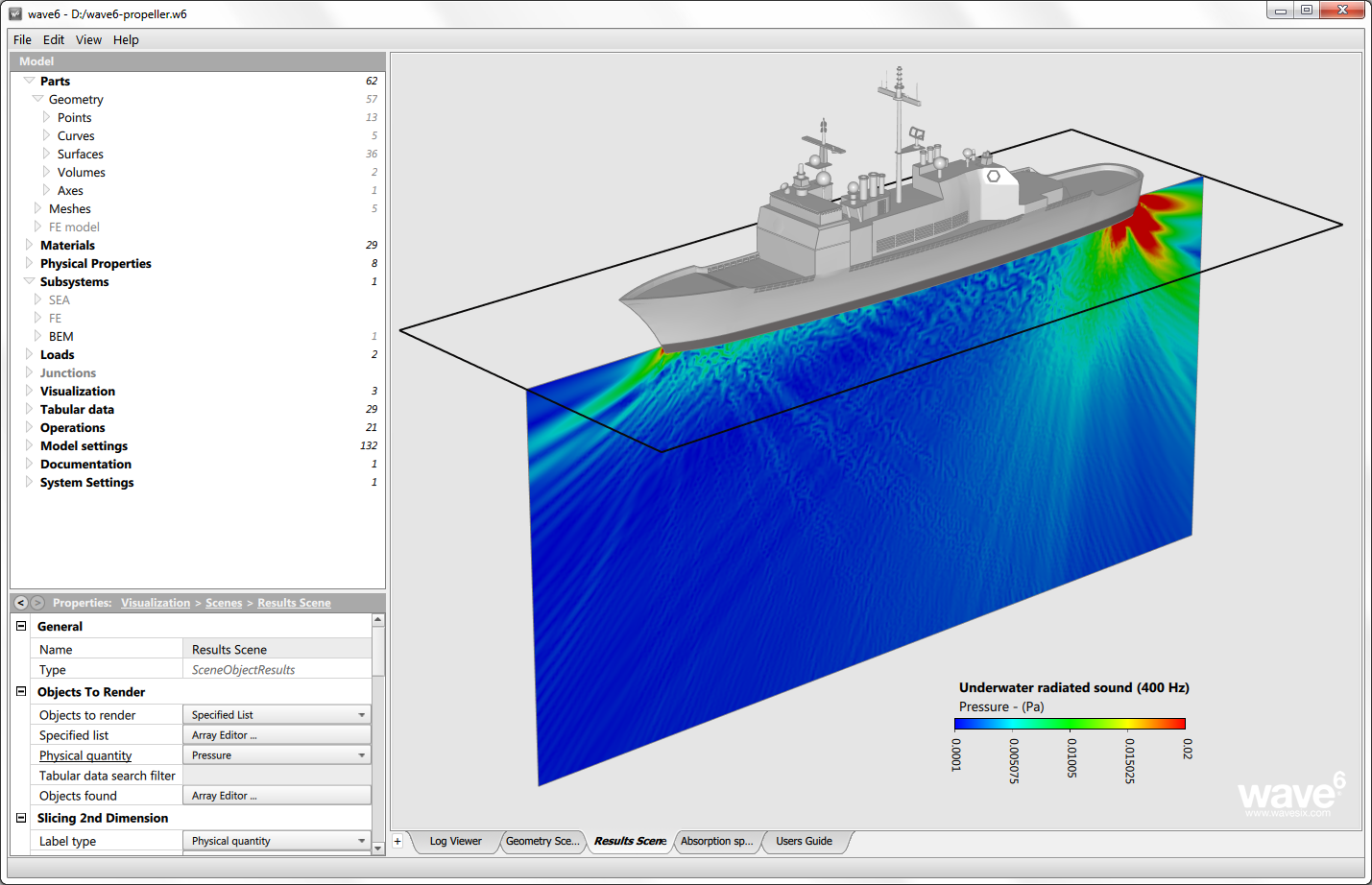The image size is (1372, 885).
Task: Expand the Operations tree node
Action: 29,427
